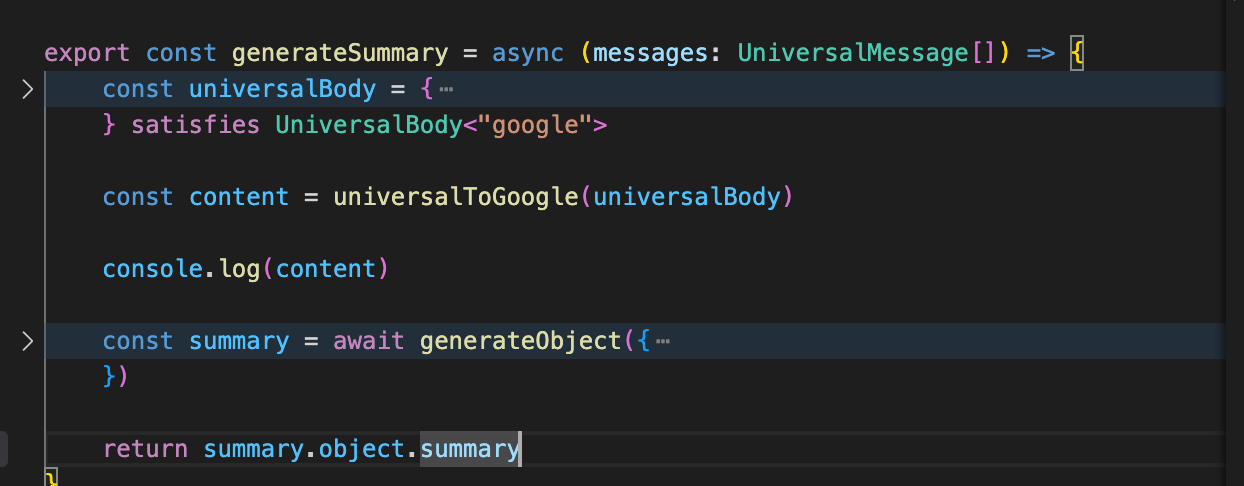Click the "google" string literal
This screenshot has height=486, width=1244.
[x=536, y=125]
